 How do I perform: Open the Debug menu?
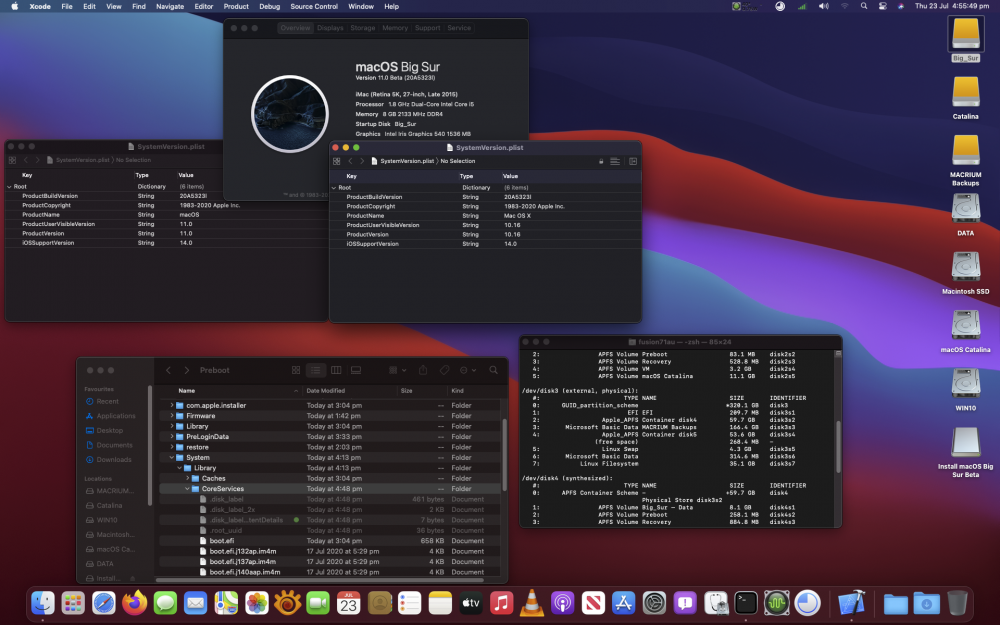coord(269,6)
